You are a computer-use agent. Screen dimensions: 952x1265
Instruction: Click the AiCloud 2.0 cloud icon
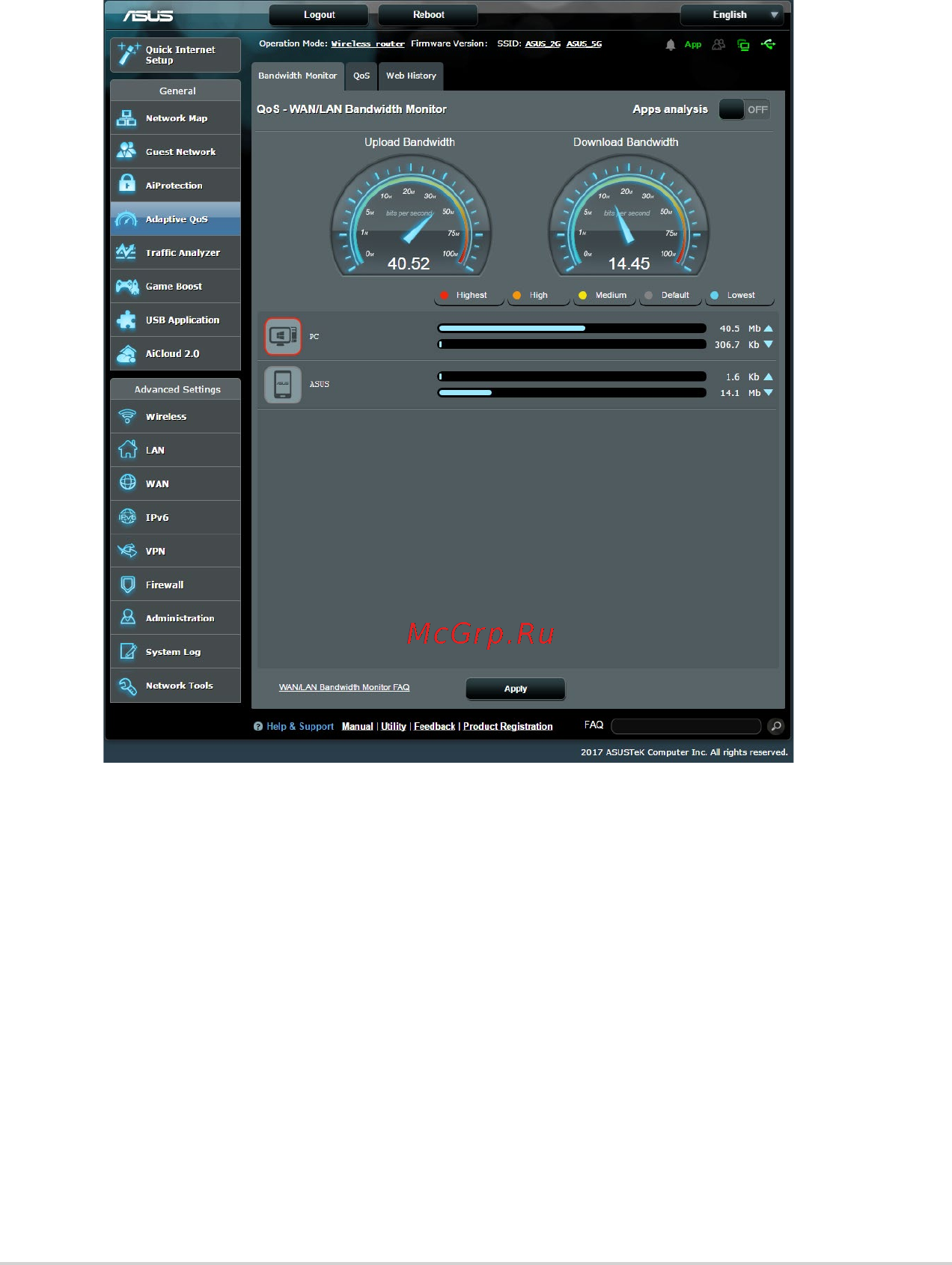tap(126, 353)
